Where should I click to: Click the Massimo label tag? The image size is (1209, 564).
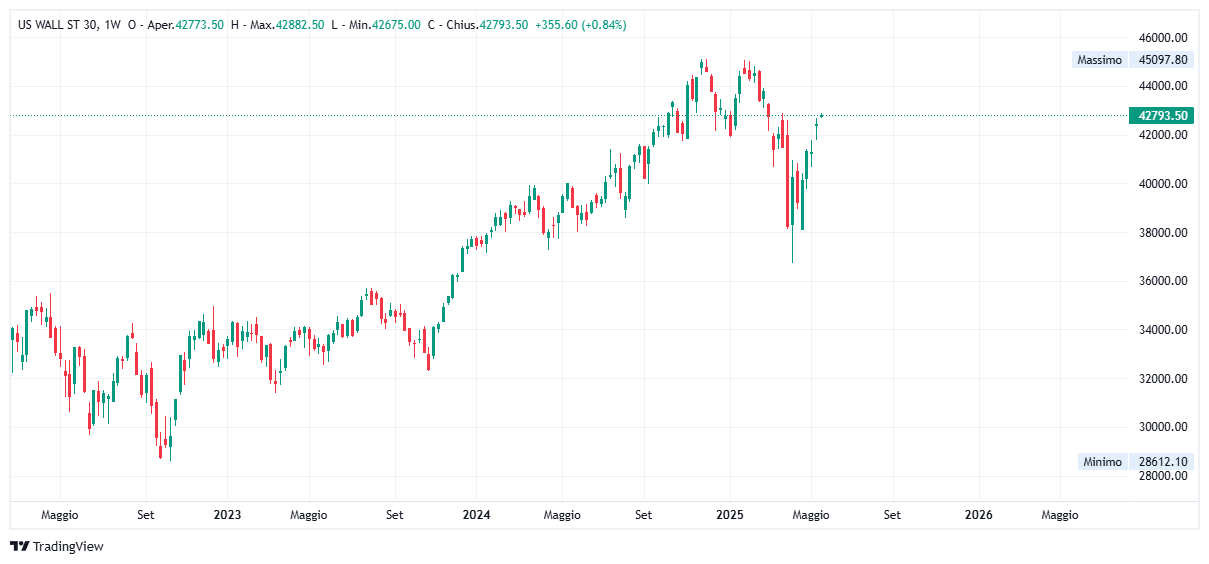[1100, 60]
